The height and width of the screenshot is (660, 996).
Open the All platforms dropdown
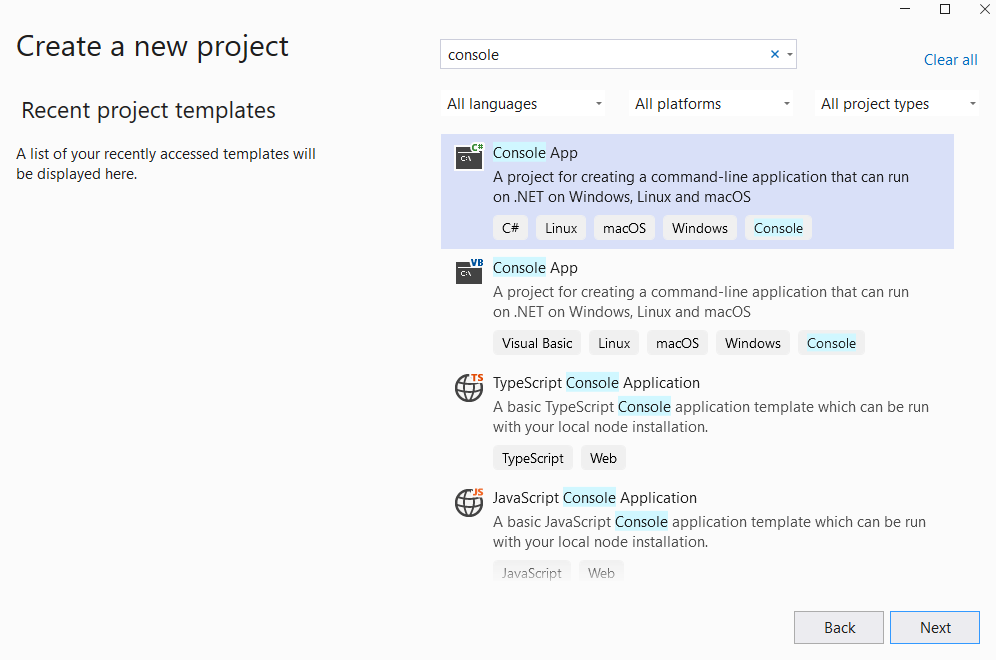[710, 103]
